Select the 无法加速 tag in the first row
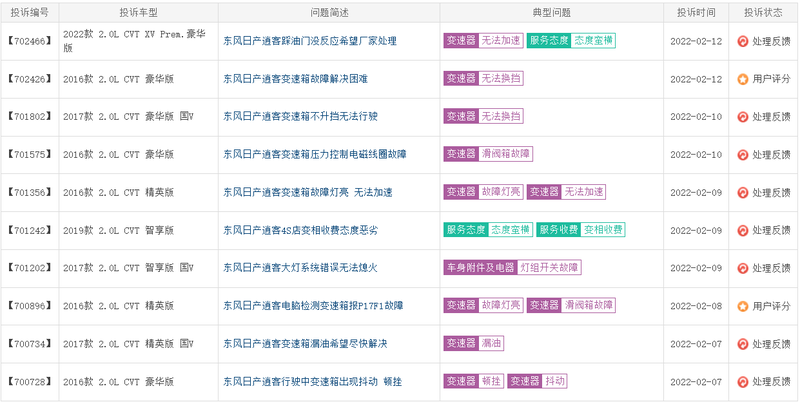The image size is (800, 402). click(501, 41)
